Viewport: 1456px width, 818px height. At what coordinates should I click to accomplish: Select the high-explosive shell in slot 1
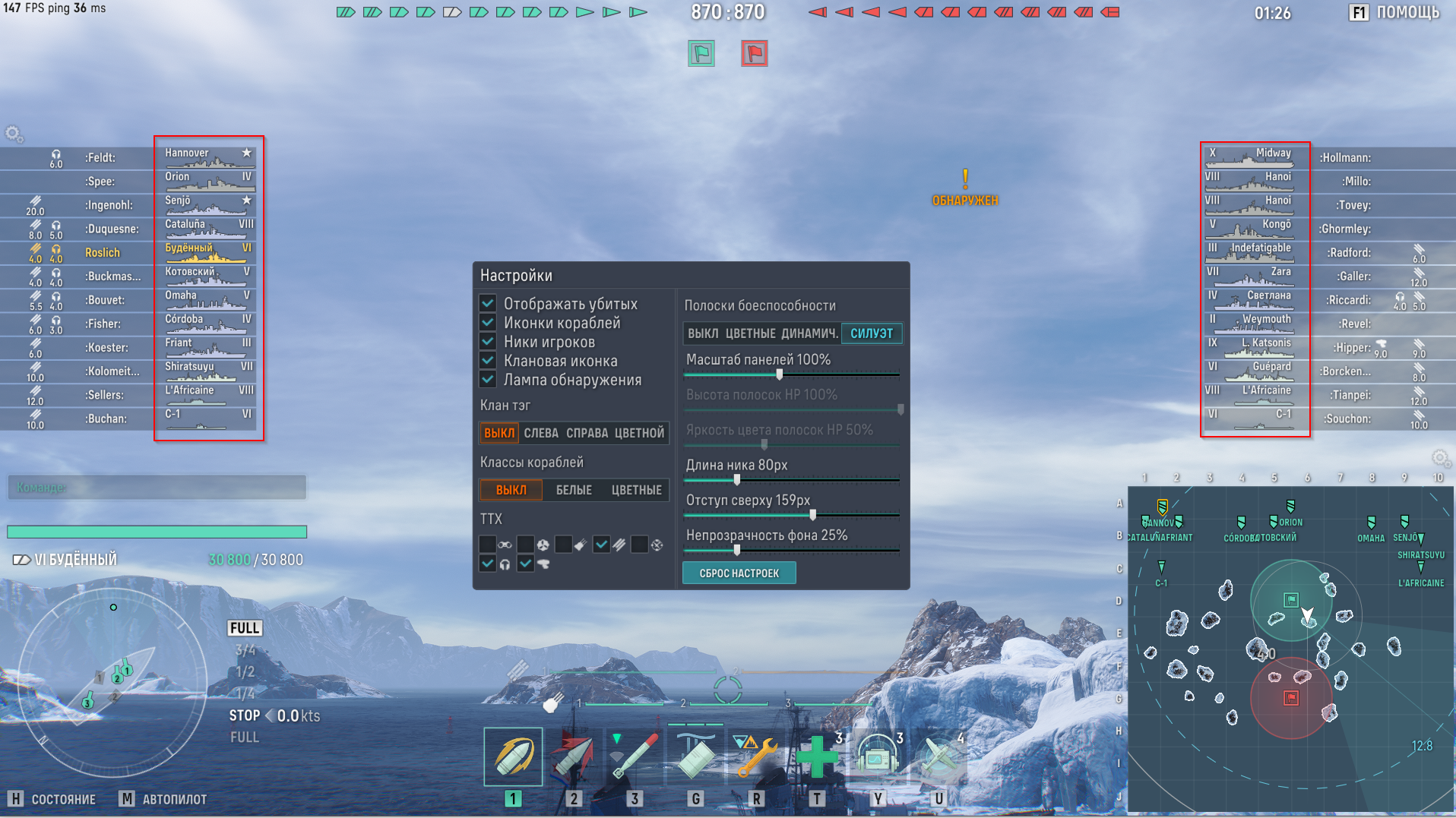[x=513, y=756]
